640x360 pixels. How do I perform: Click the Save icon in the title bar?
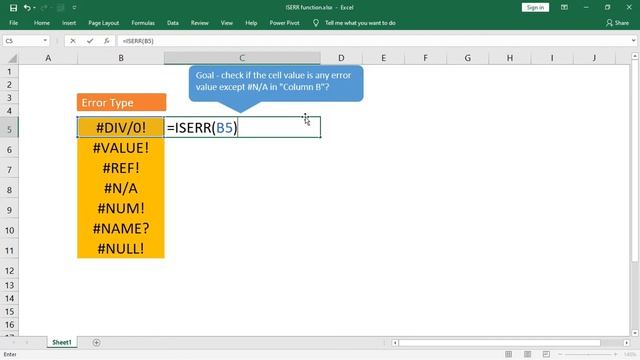coord(13,7)
